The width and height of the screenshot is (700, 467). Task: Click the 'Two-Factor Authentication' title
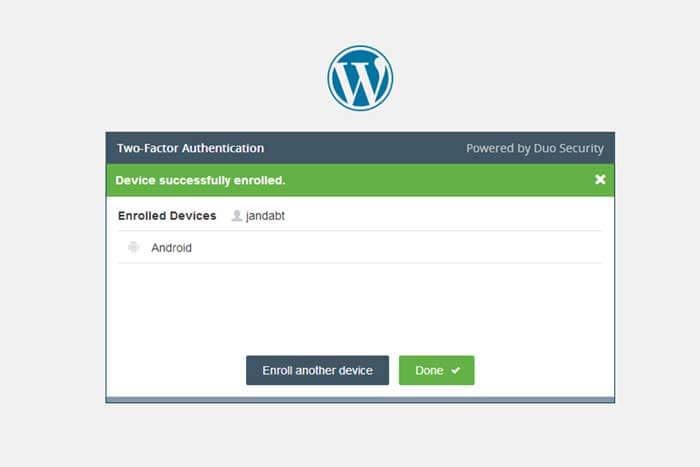[x=190, y=148]
